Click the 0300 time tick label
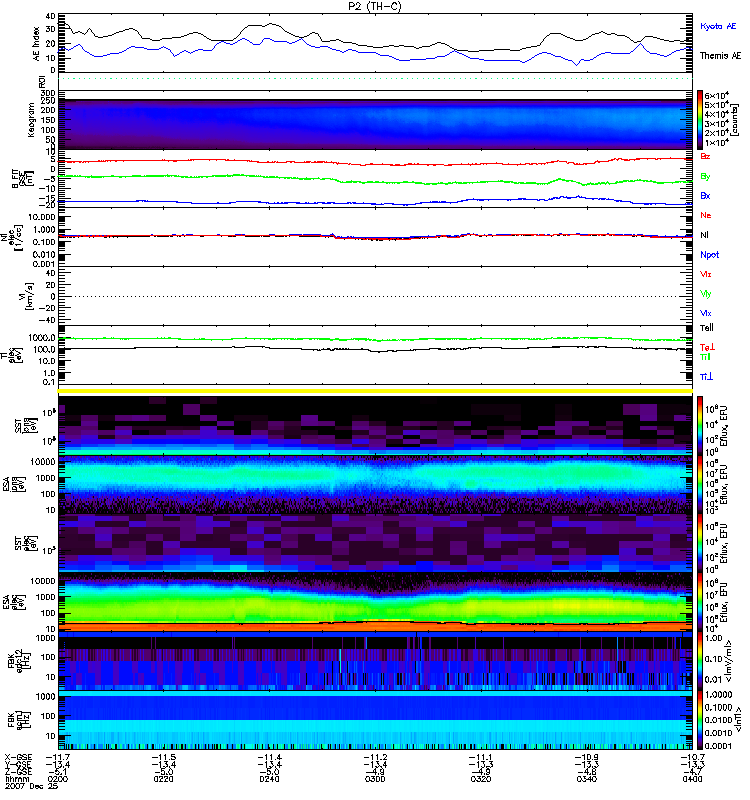 point(375,779)
